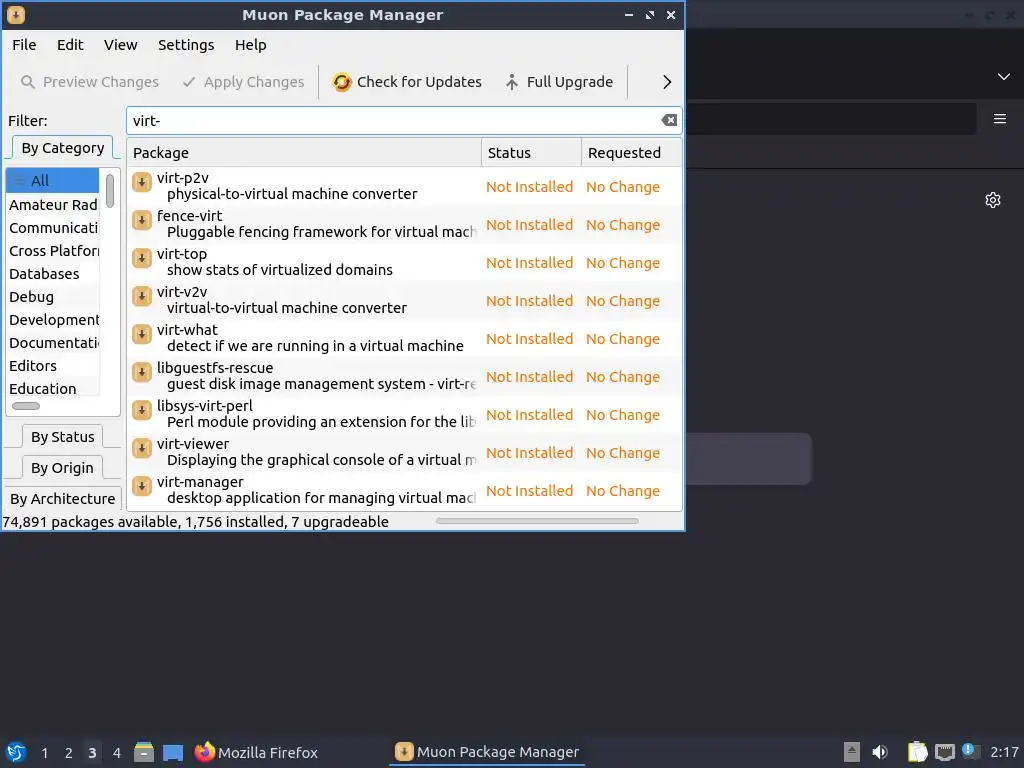1024x768 pixels.
Task: Select the By Category tab
Action: click(x=63, y=148)
